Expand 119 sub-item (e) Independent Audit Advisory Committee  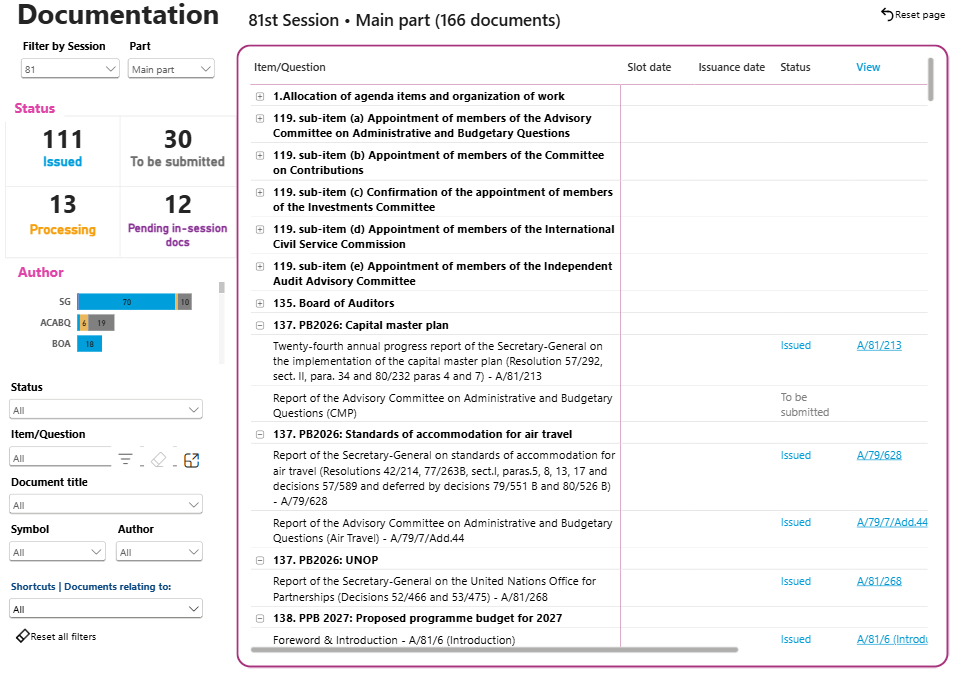tap(260, 267)
